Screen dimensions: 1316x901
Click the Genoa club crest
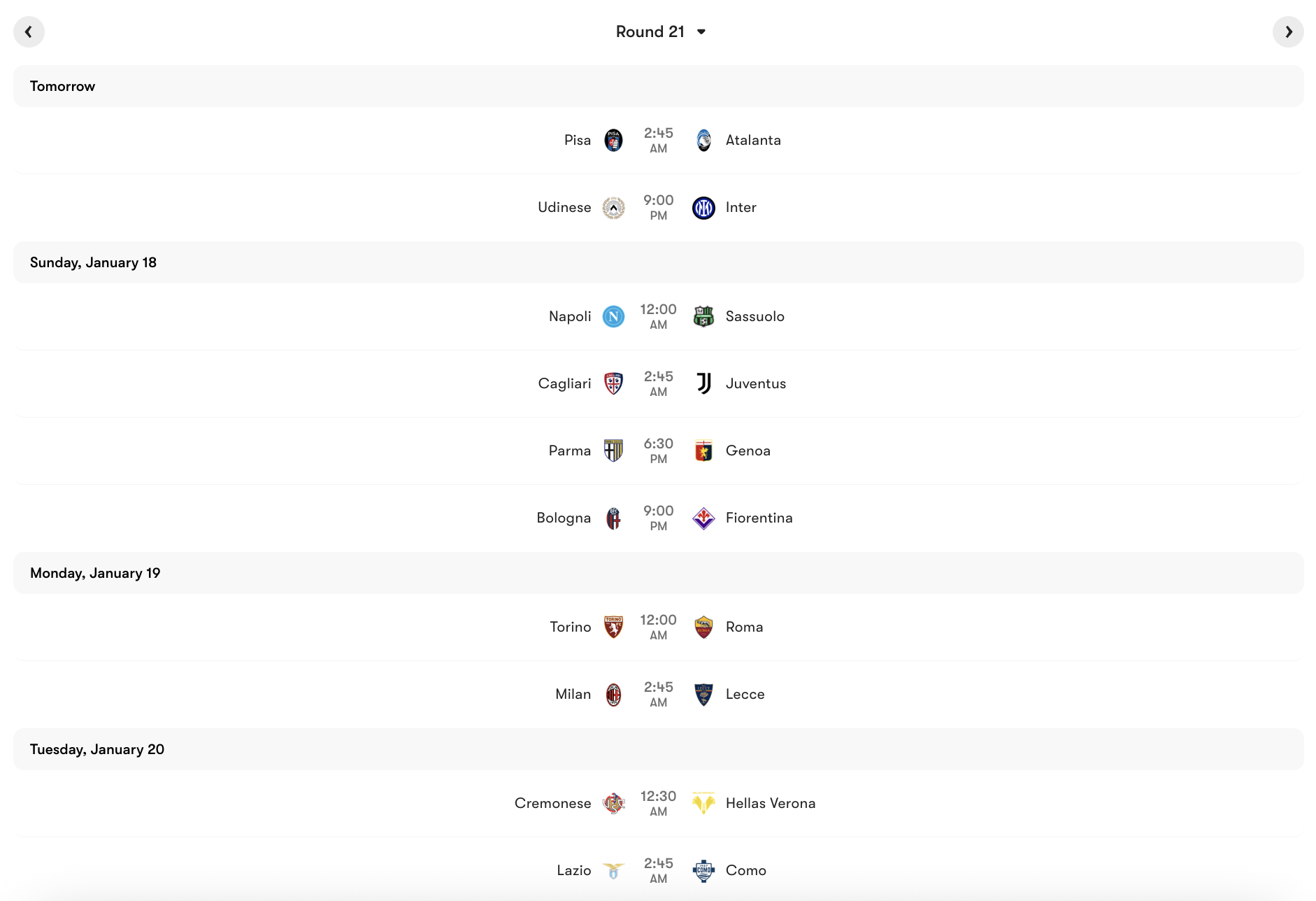703,450
